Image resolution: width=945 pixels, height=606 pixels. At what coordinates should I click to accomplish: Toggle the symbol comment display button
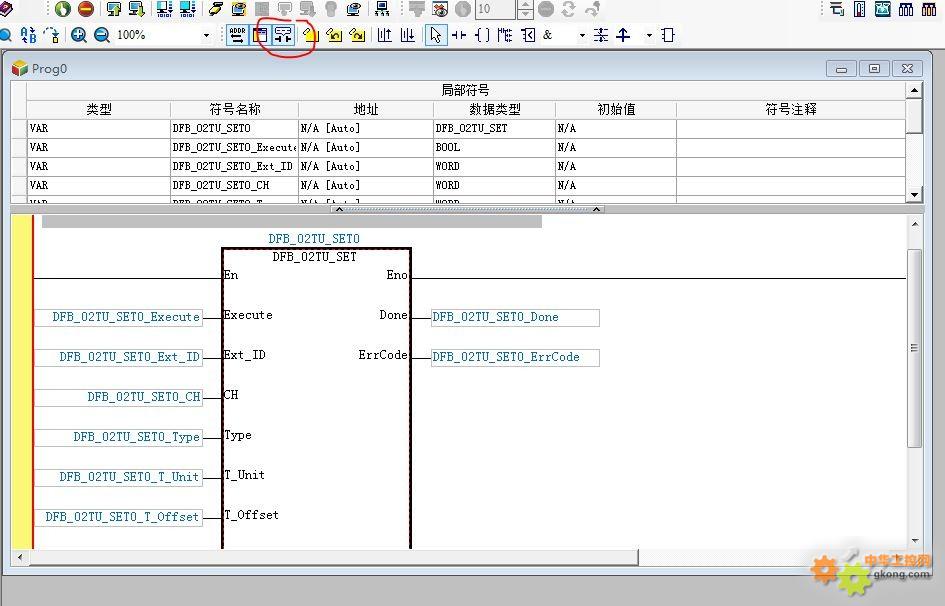coord(283,35)
